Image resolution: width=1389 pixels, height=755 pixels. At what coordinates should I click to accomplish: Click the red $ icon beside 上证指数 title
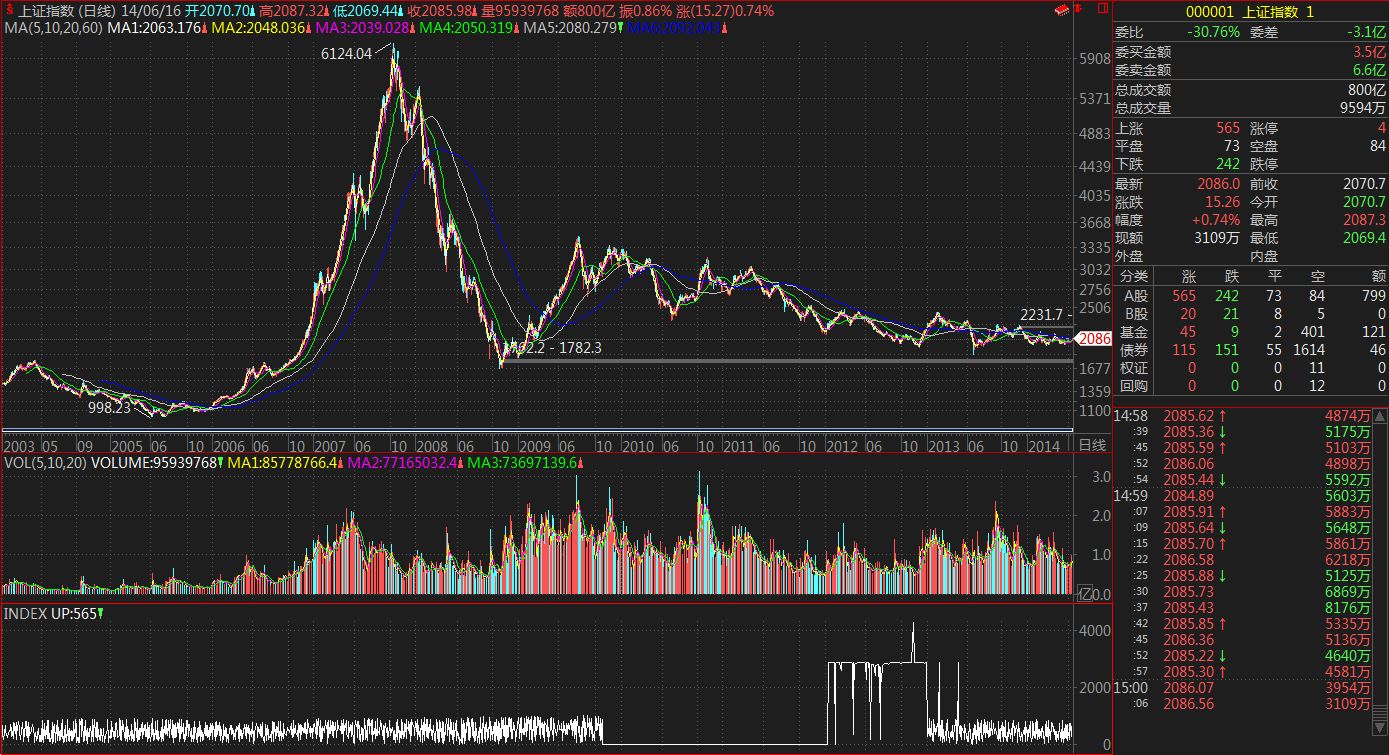click(9, 10)
